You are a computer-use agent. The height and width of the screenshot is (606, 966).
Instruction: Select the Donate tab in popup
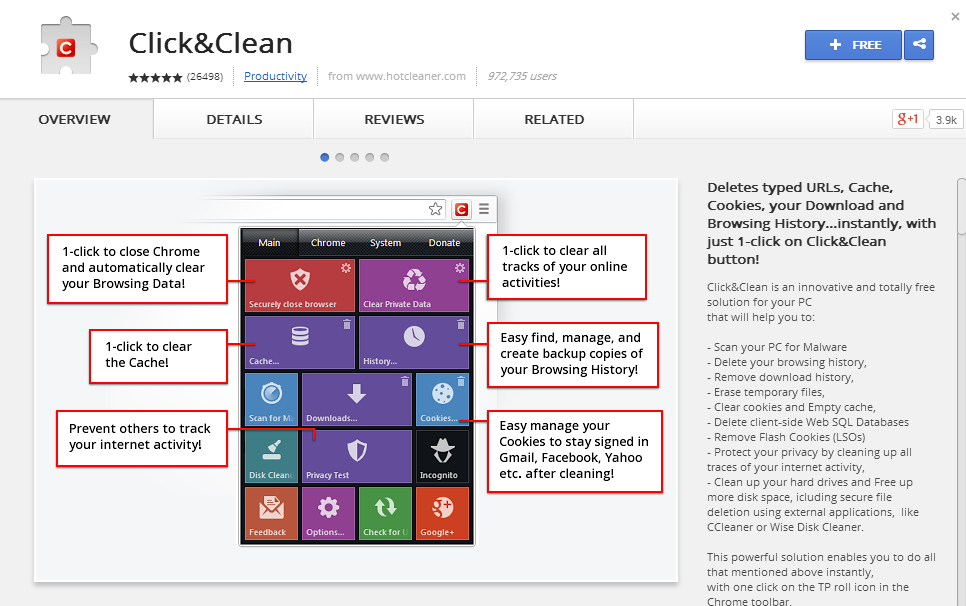(x=444, y=243)
